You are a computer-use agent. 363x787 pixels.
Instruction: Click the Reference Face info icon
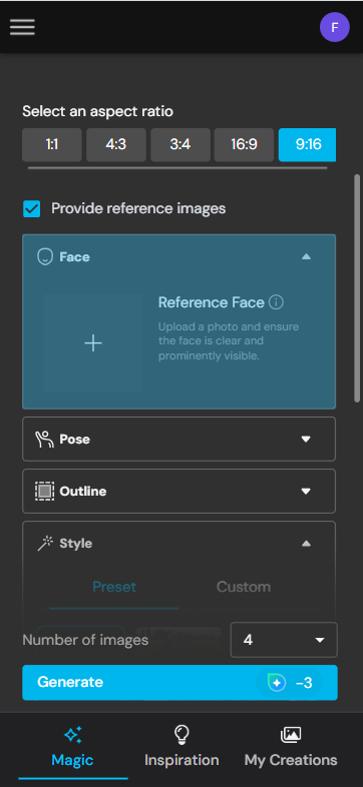coord(276,302)
